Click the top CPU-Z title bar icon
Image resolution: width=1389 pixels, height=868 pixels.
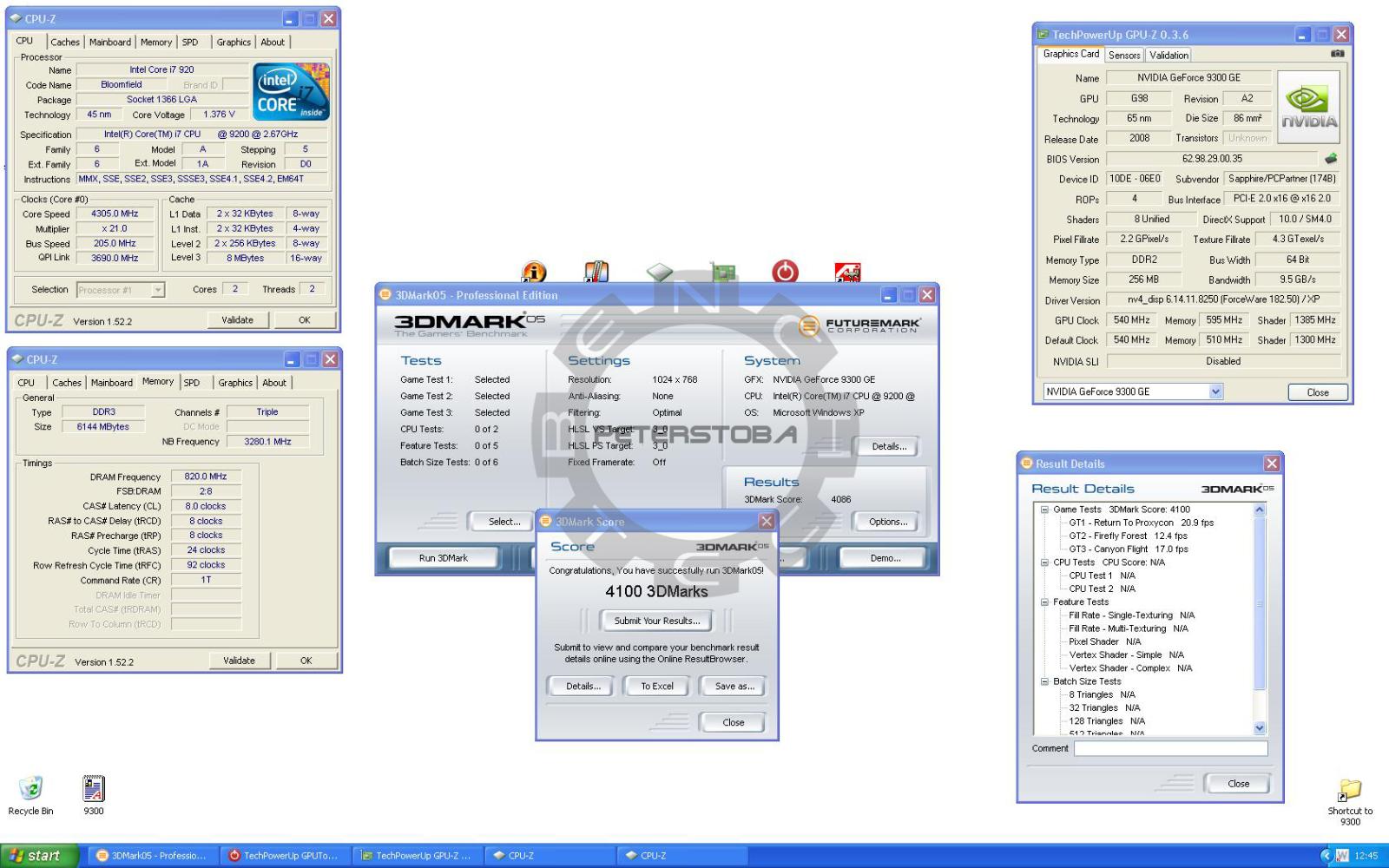(x=16, y=18)
